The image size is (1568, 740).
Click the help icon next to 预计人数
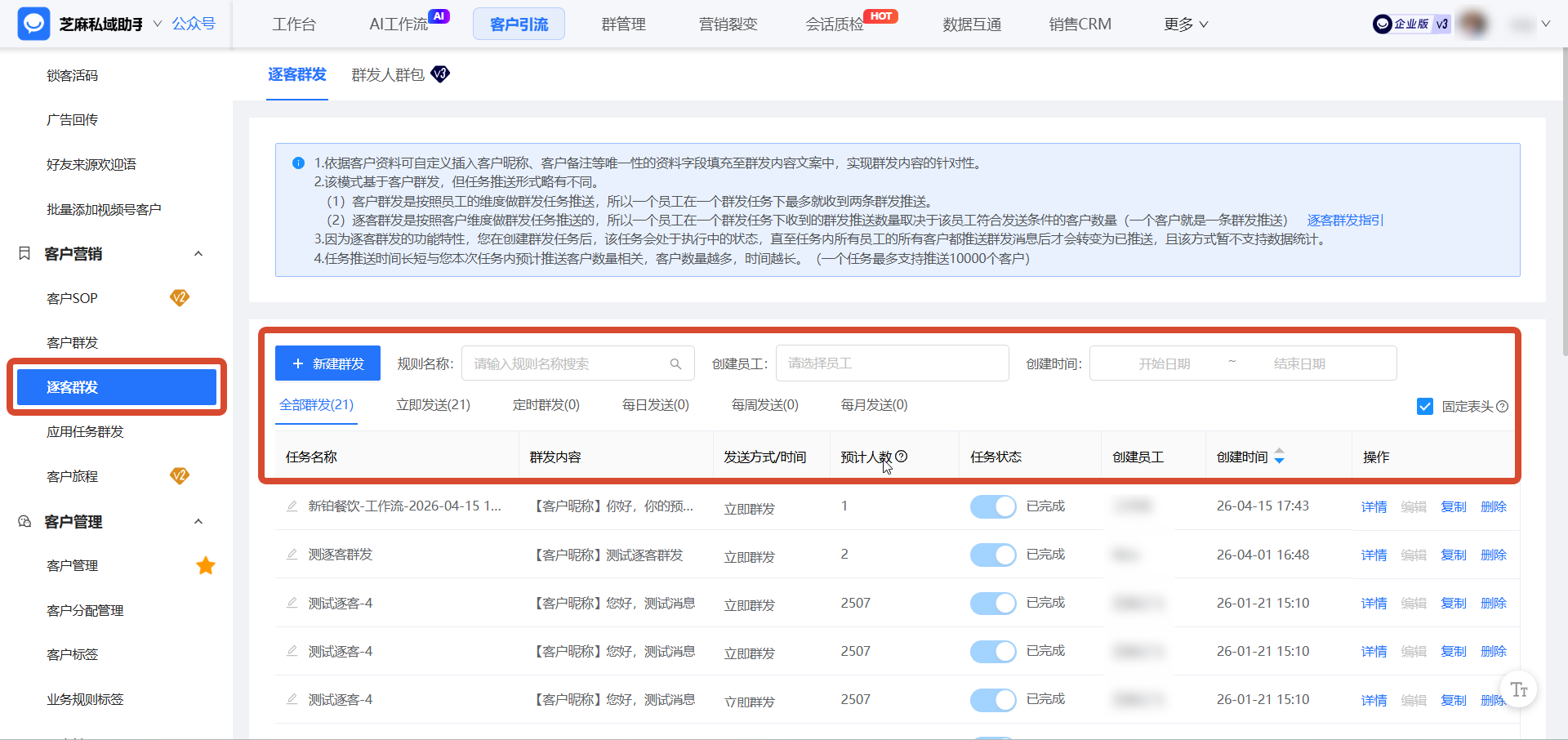coord(902,457)
